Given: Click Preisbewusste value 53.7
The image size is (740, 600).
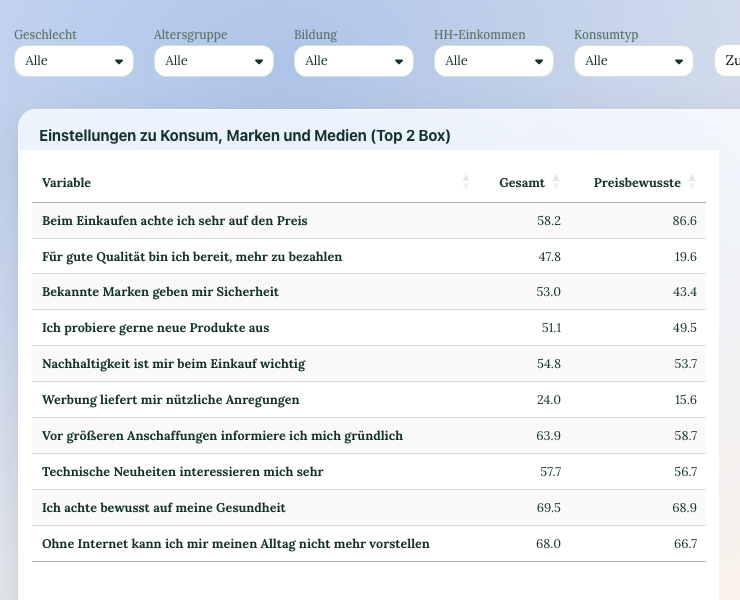Looking at the screenshot, I should (x=685, y=363).
